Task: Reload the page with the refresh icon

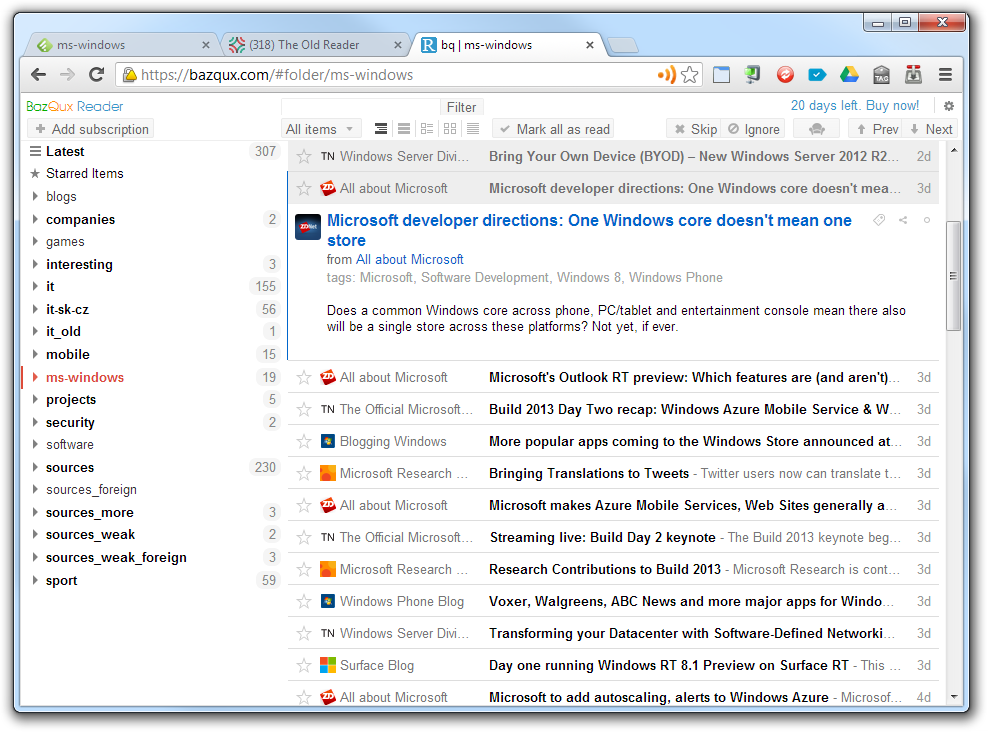Action: pyautogui.click(x=96, y=75)
